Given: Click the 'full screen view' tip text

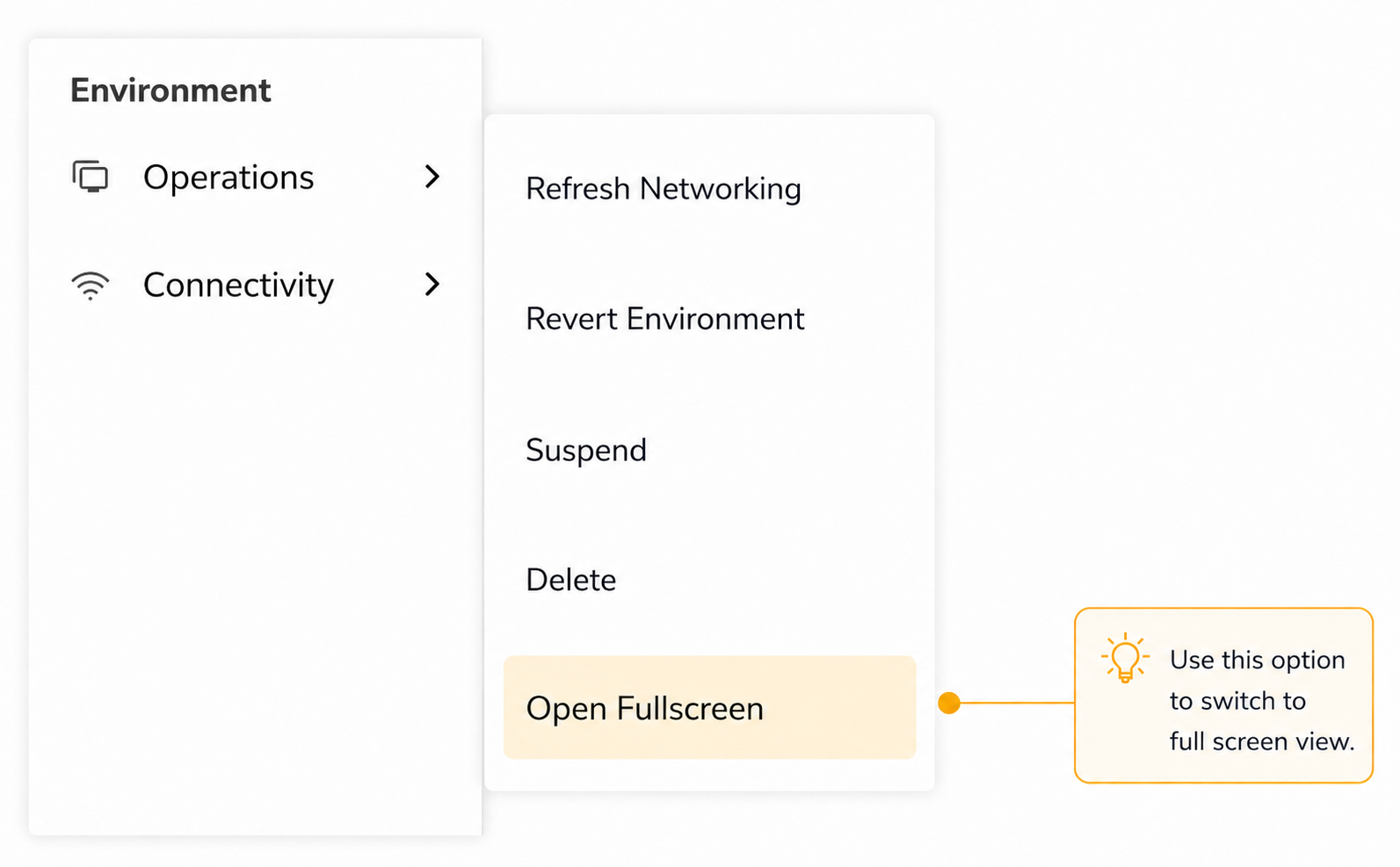Looking at the screenshot, I should point(1261,741).
